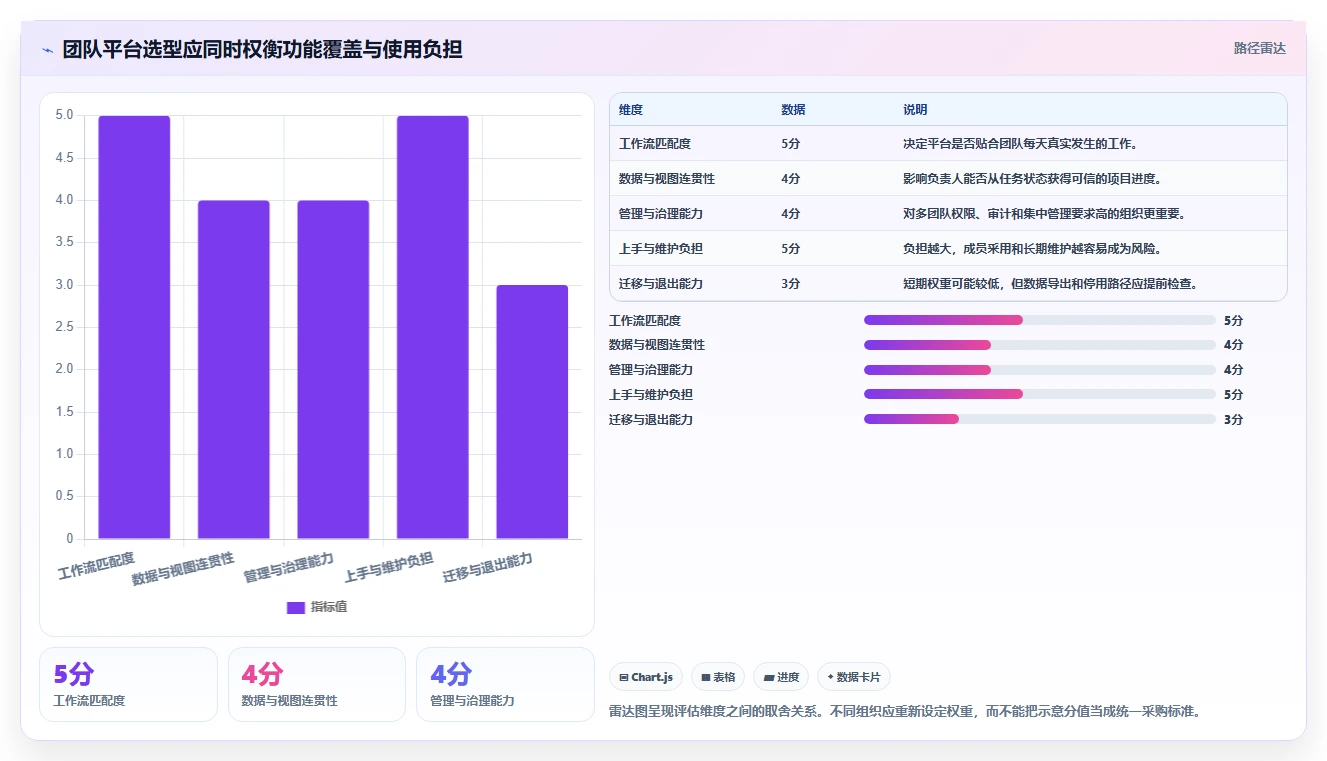Click the 迁移与退出能力 progress label

click(x=651, y=419)
